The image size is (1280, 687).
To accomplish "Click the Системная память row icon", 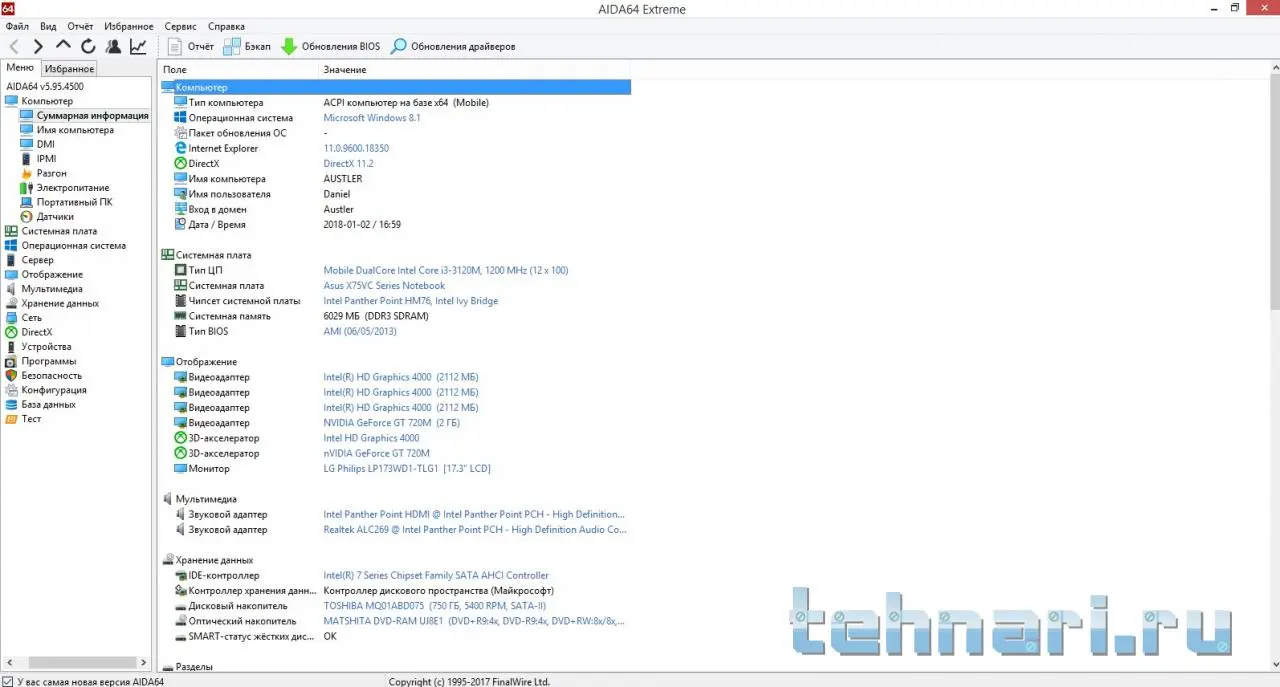I will (x=180, y=316).
